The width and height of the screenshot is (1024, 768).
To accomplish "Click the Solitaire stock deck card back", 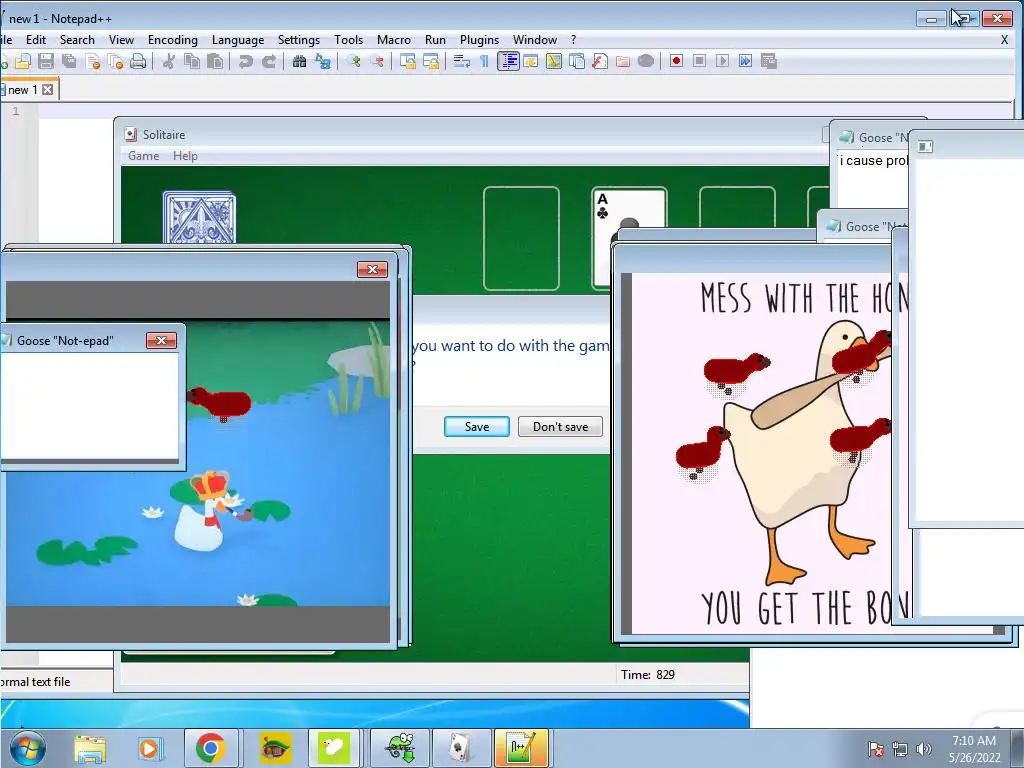I will 199,217.
